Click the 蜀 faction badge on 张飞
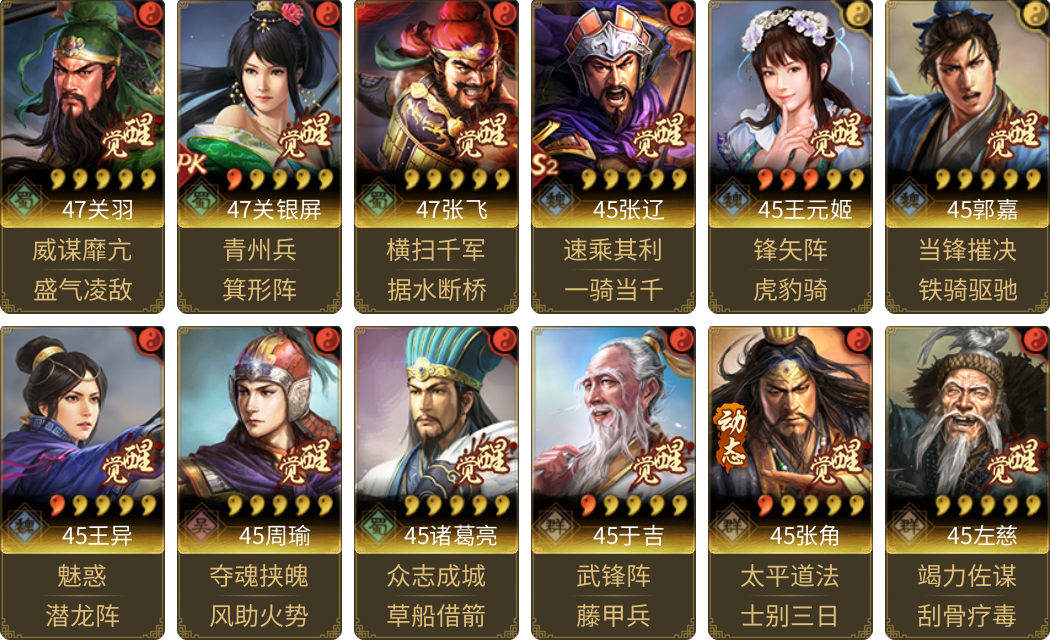 click(x=377, y=199)
